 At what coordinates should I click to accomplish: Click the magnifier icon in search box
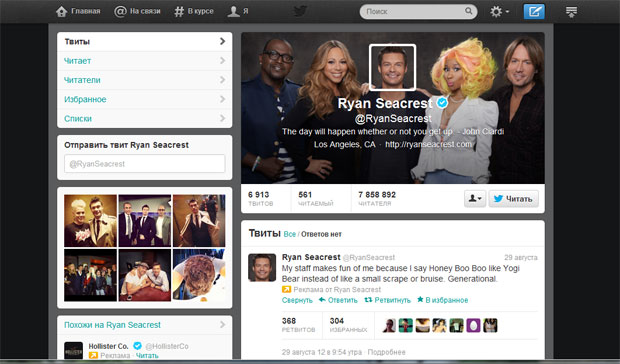(x=469, y=11)
